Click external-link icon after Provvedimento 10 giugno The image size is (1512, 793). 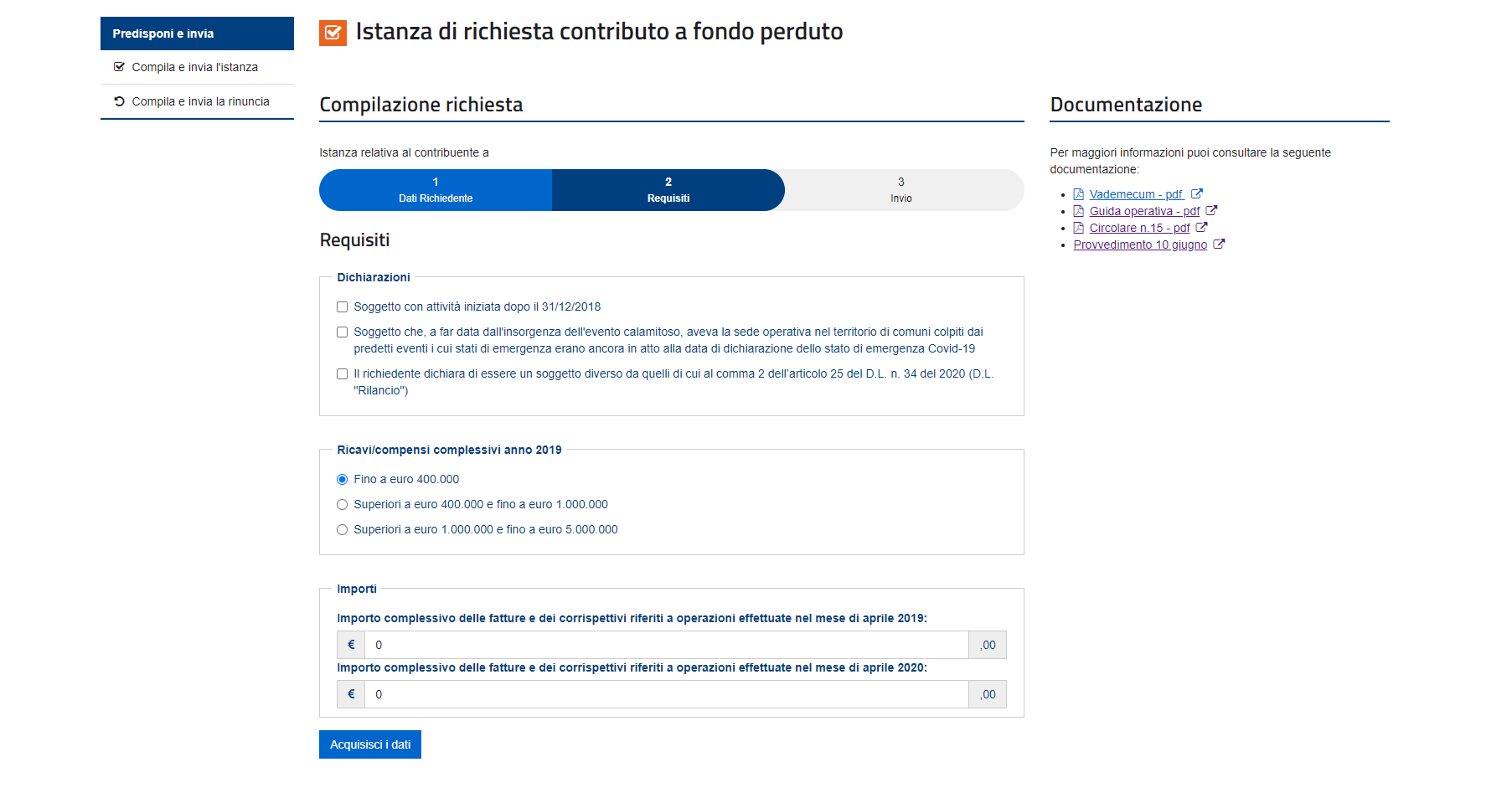coord(1219,244)
